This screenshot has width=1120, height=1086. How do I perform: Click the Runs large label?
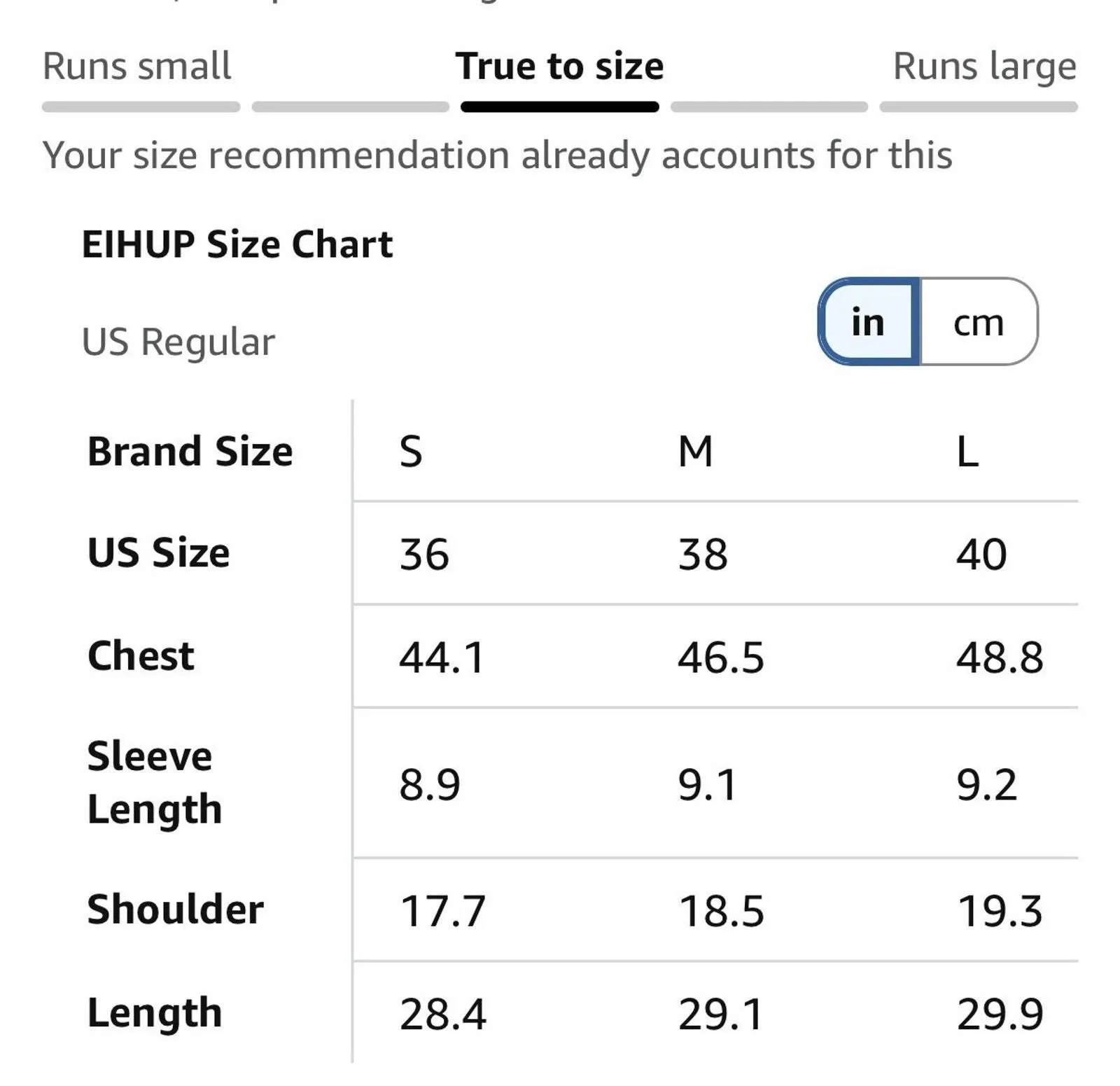pyautogui.click(x=985, y=68)
